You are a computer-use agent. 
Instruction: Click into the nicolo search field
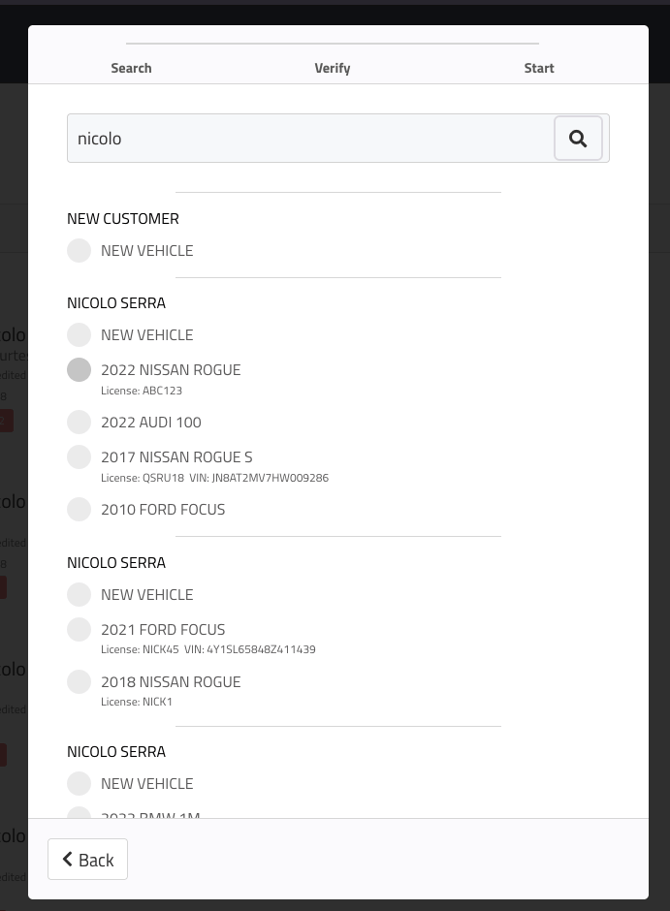[310, 139]
